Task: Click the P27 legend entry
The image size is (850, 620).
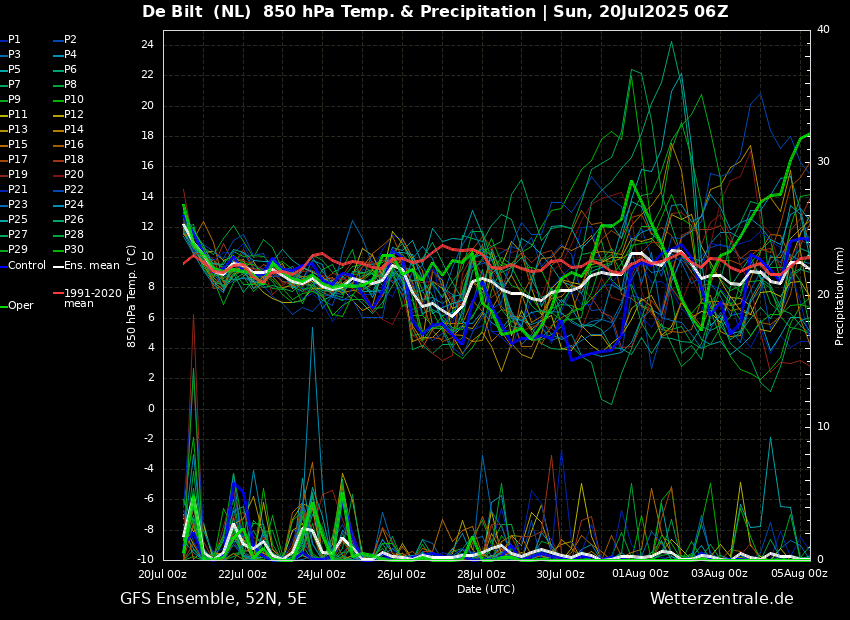Action: pyautogui.click(x=14, y=235)
